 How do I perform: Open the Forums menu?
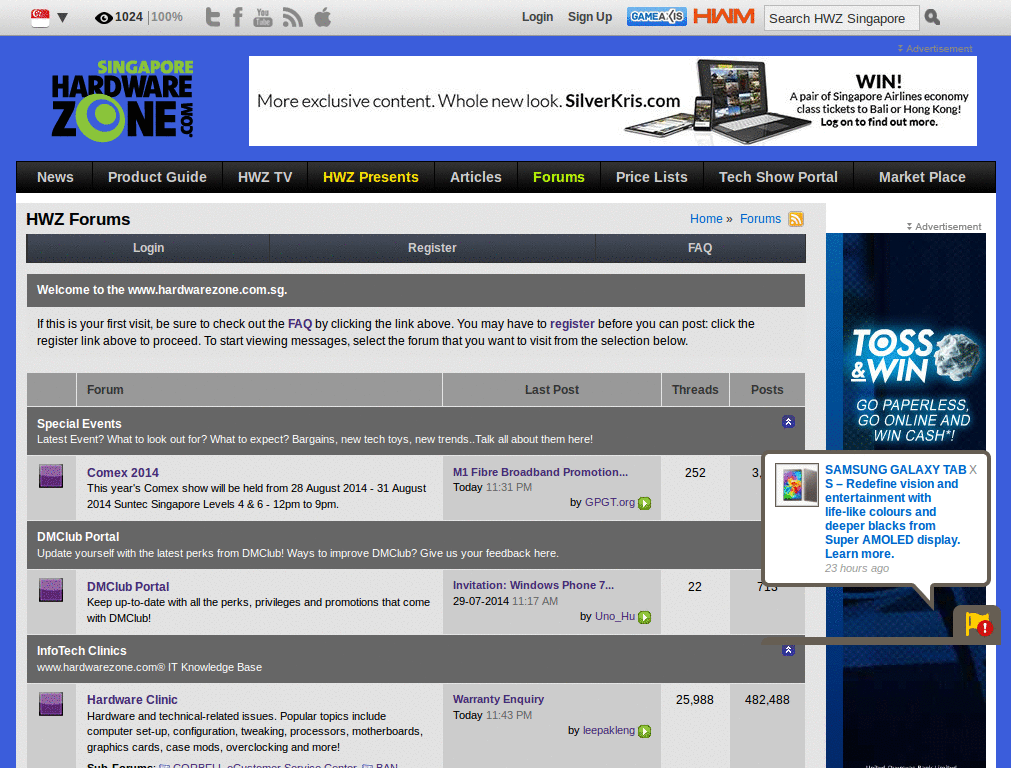[559, 177]
